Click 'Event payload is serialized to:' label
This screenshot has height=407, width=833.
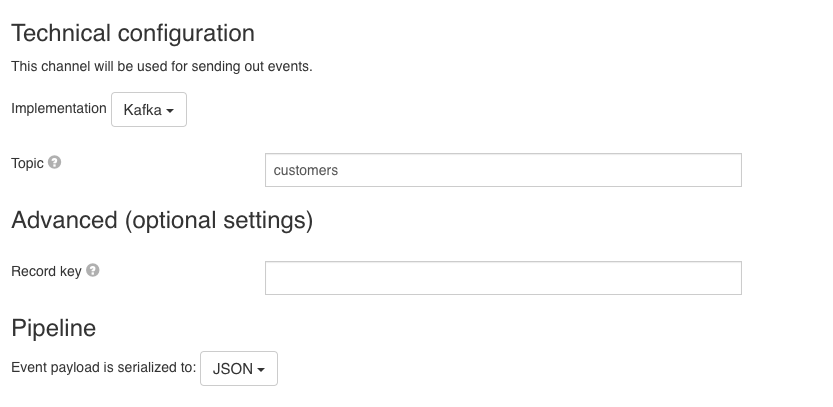point(103,367)
